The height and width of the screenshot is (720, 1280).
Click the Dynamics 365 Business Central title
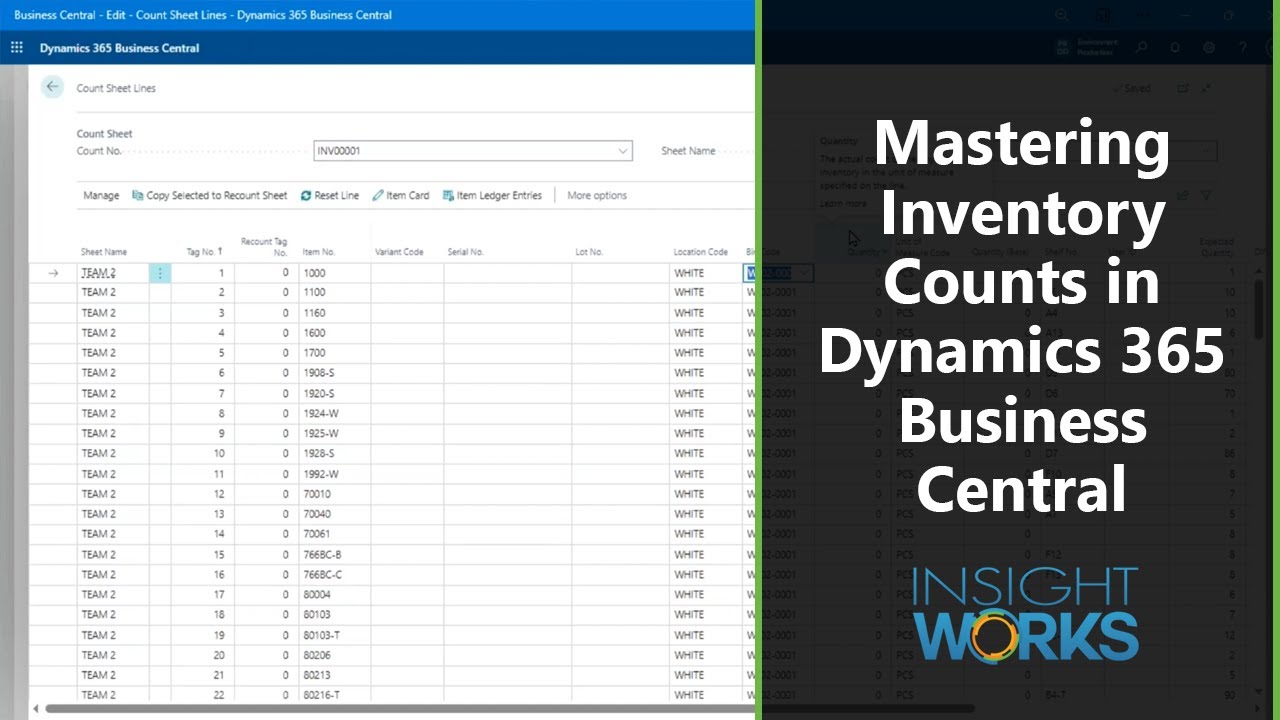[119, 48]
